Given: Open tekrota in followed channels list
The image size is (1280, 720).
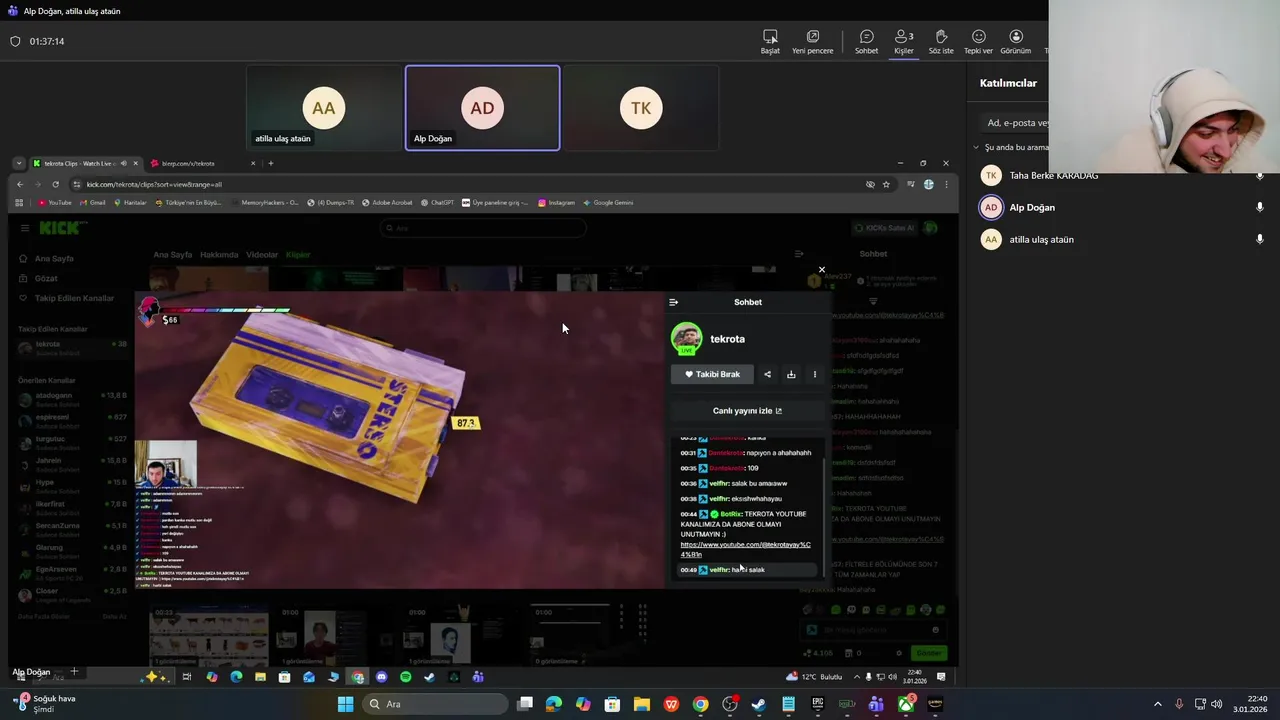Looking at the screenshot, I should pos(72,347).
